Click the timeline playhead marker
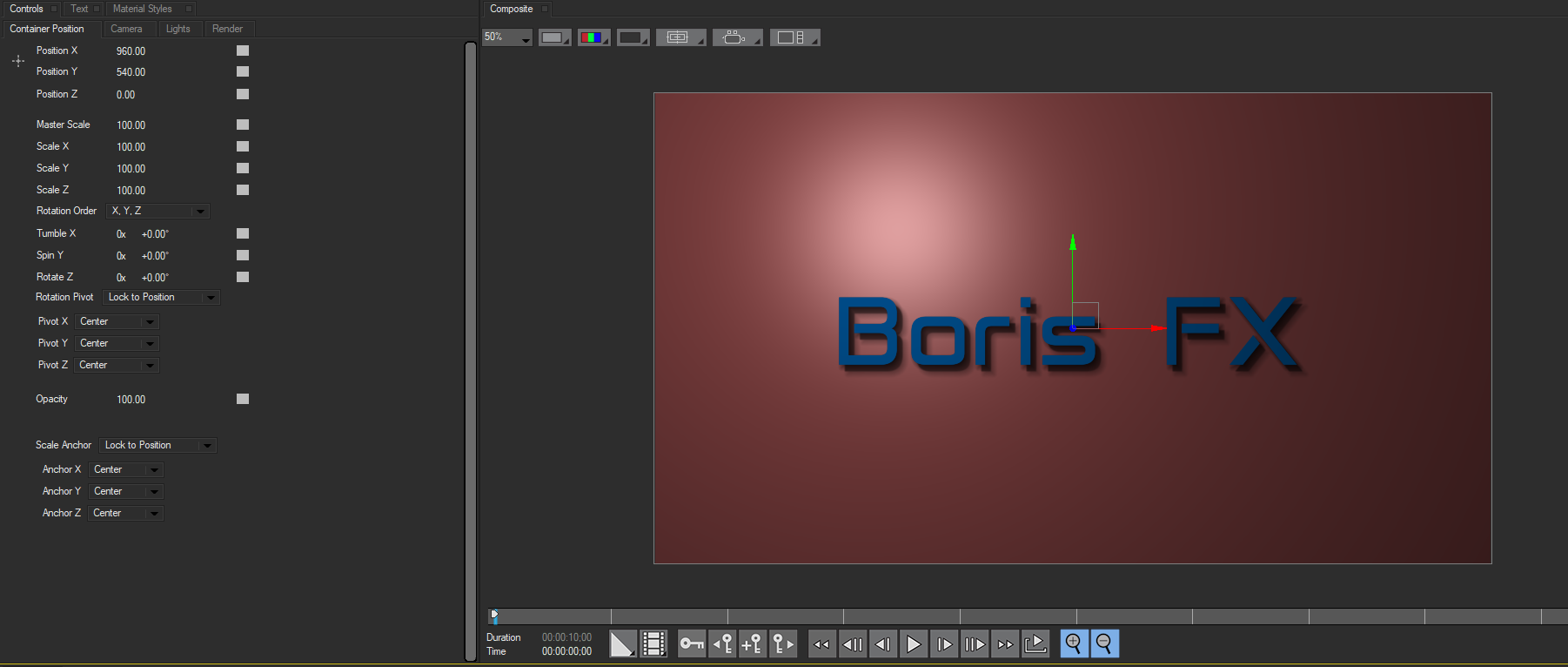1568x667 pixels. coord(494,616)
